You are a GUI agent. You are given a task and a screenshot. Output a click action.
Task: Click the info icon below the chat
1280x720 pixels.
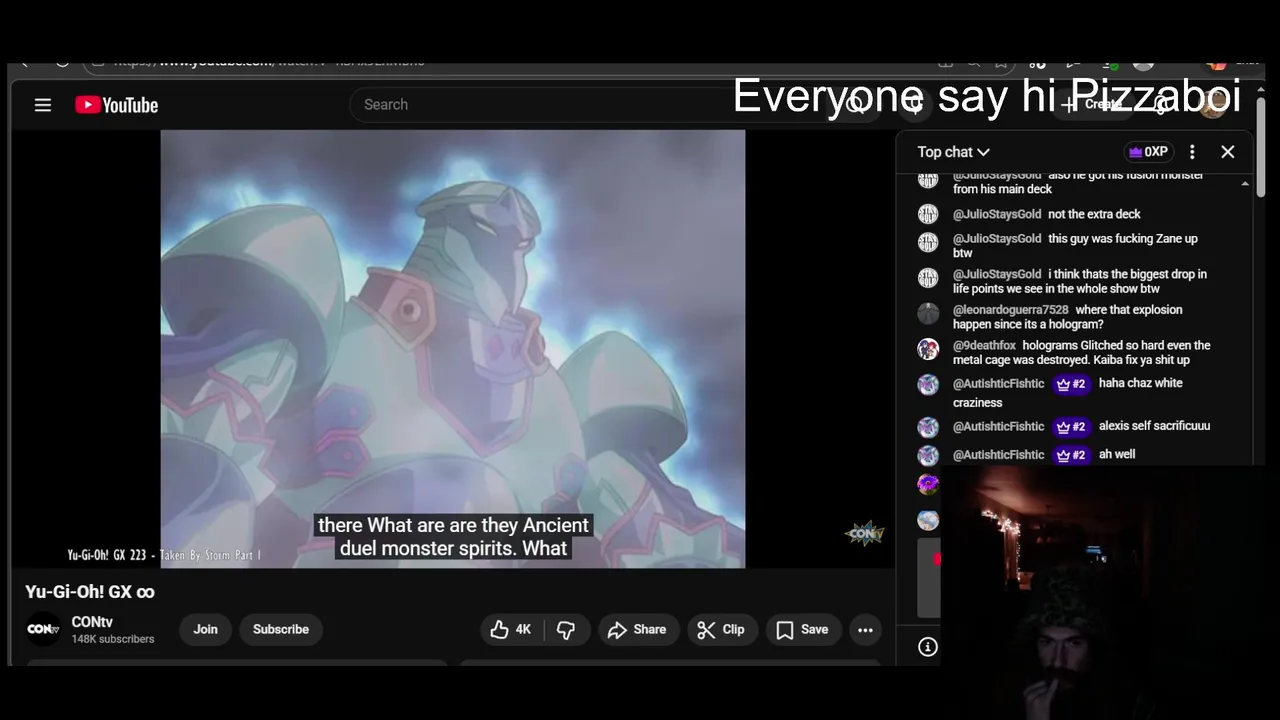tap(928, 647)
